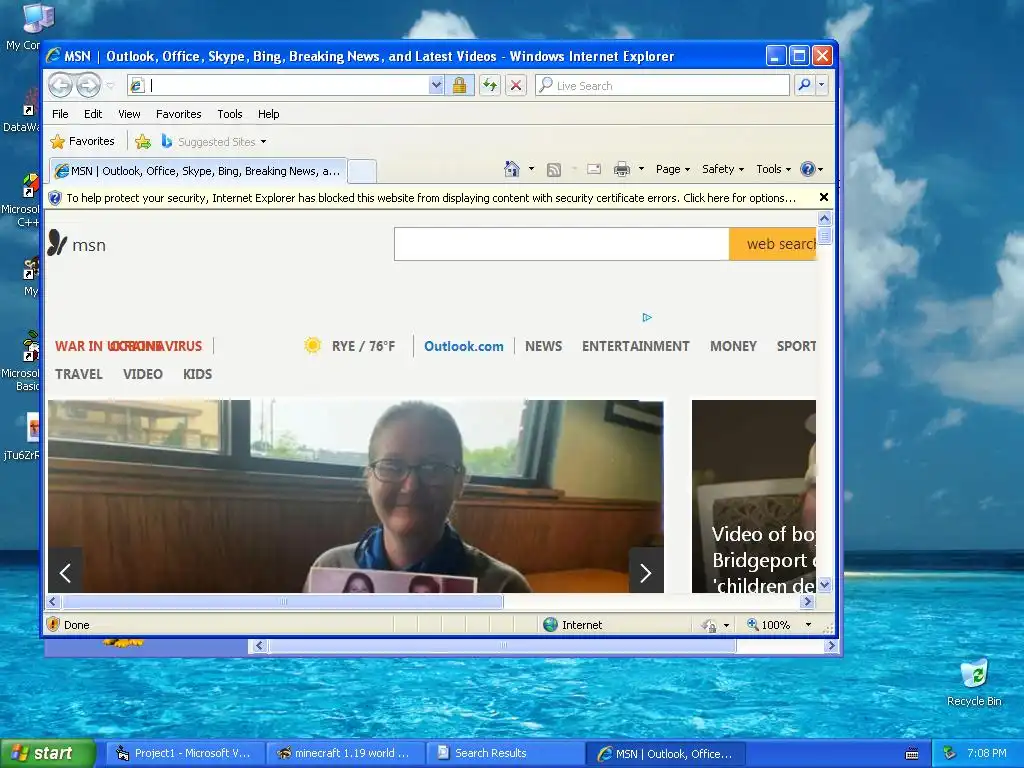Viewport: 1024px width, 768px height.
Task: Click in the Live Search box
Action: (x=662, y=86)
